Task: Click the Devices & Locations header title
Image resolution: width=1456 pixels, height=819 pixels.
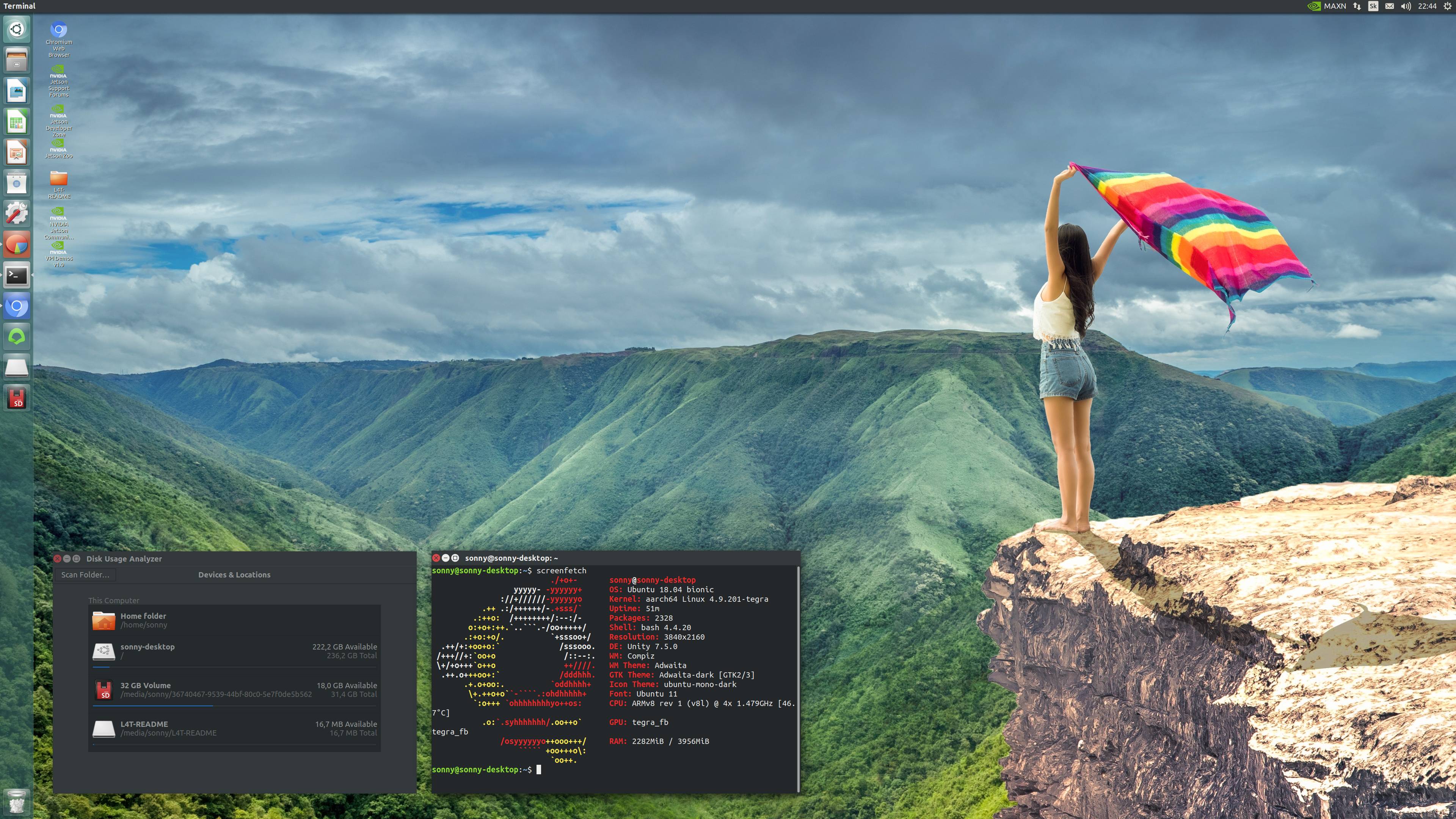Action: [234, 574]
